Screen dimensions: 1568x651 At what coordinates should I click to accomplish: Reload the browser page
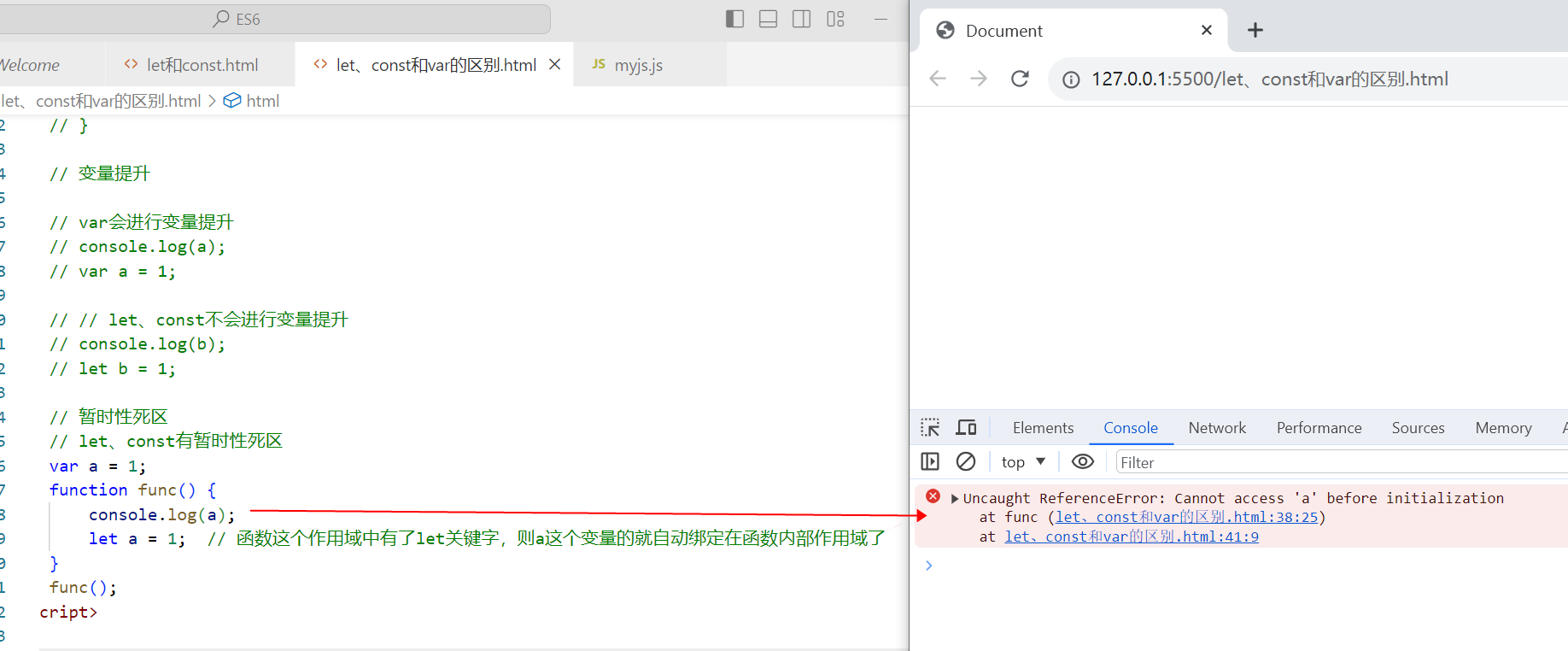[x=1020, y=79]
